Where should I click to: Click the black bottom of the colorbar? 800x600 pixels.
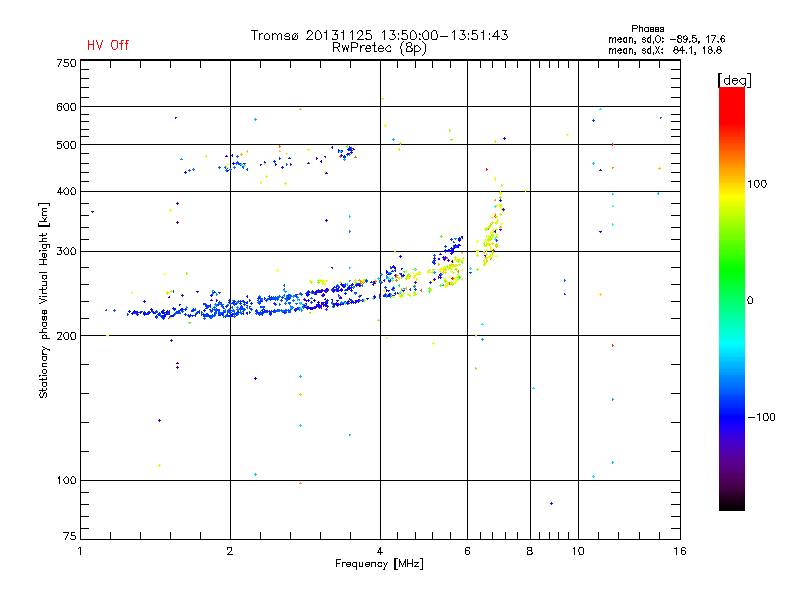coord(732,503)
